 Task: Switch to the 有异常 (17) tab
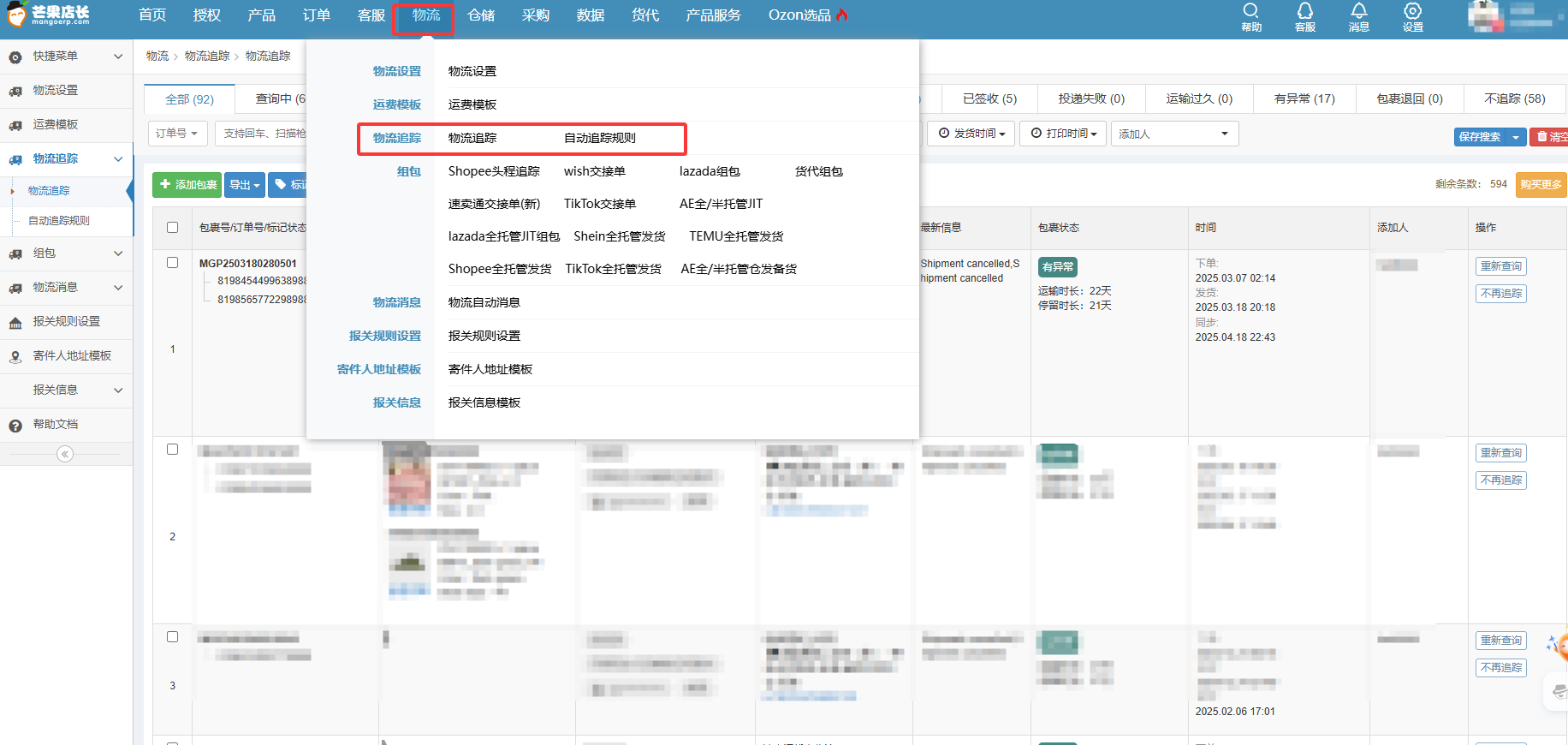(1304, 99)
